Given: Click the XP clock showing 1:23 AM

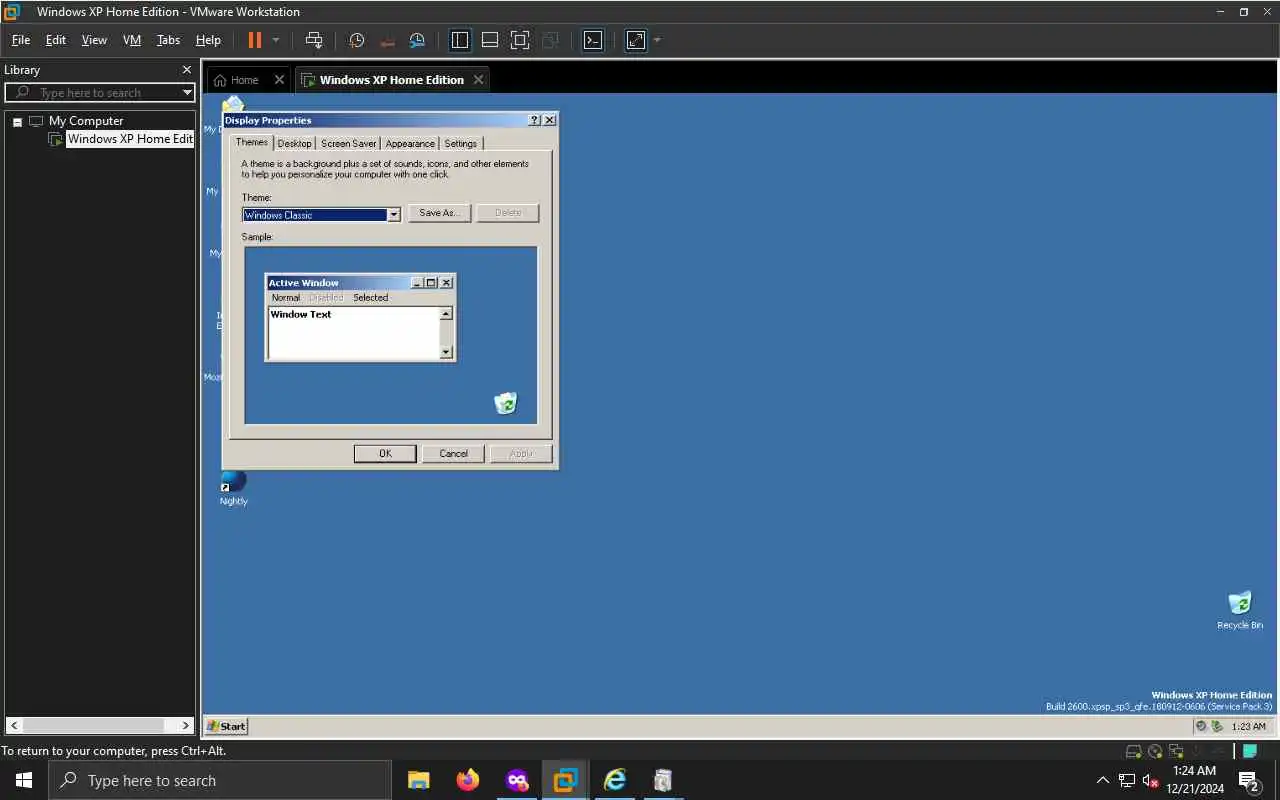Looking at the screenshot, I should pyautogui.click(x=1249, y=726).
